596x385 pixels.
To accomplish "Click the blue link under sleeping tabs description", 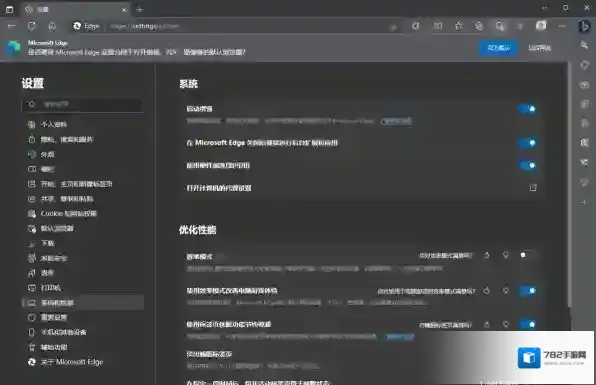I will (399, 336).
